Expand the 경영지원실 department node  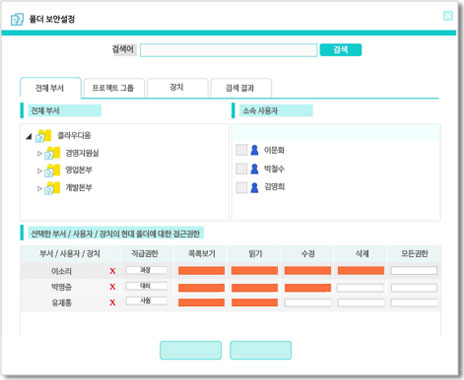[x=39, y=153]
